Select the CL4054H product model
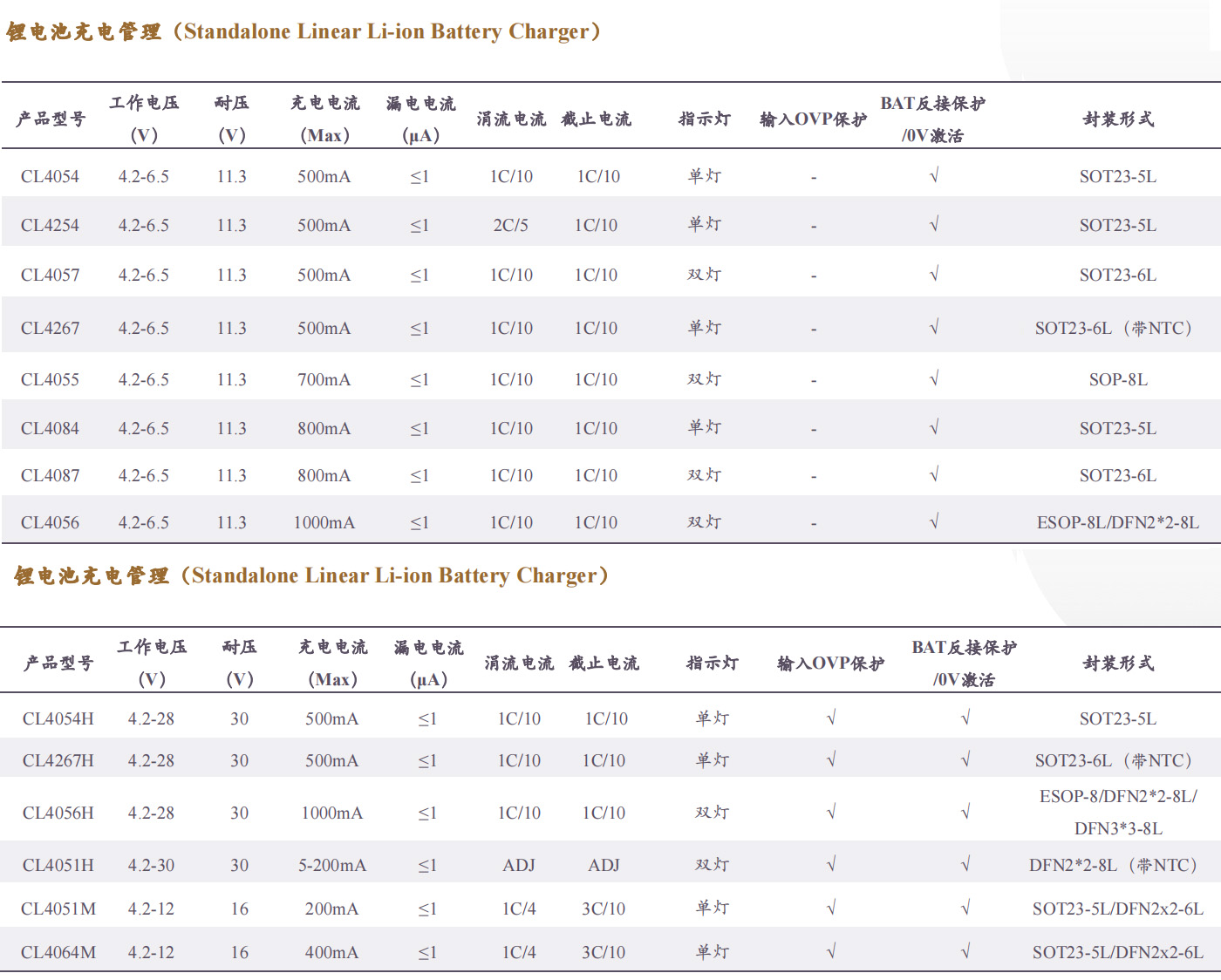 58,719
